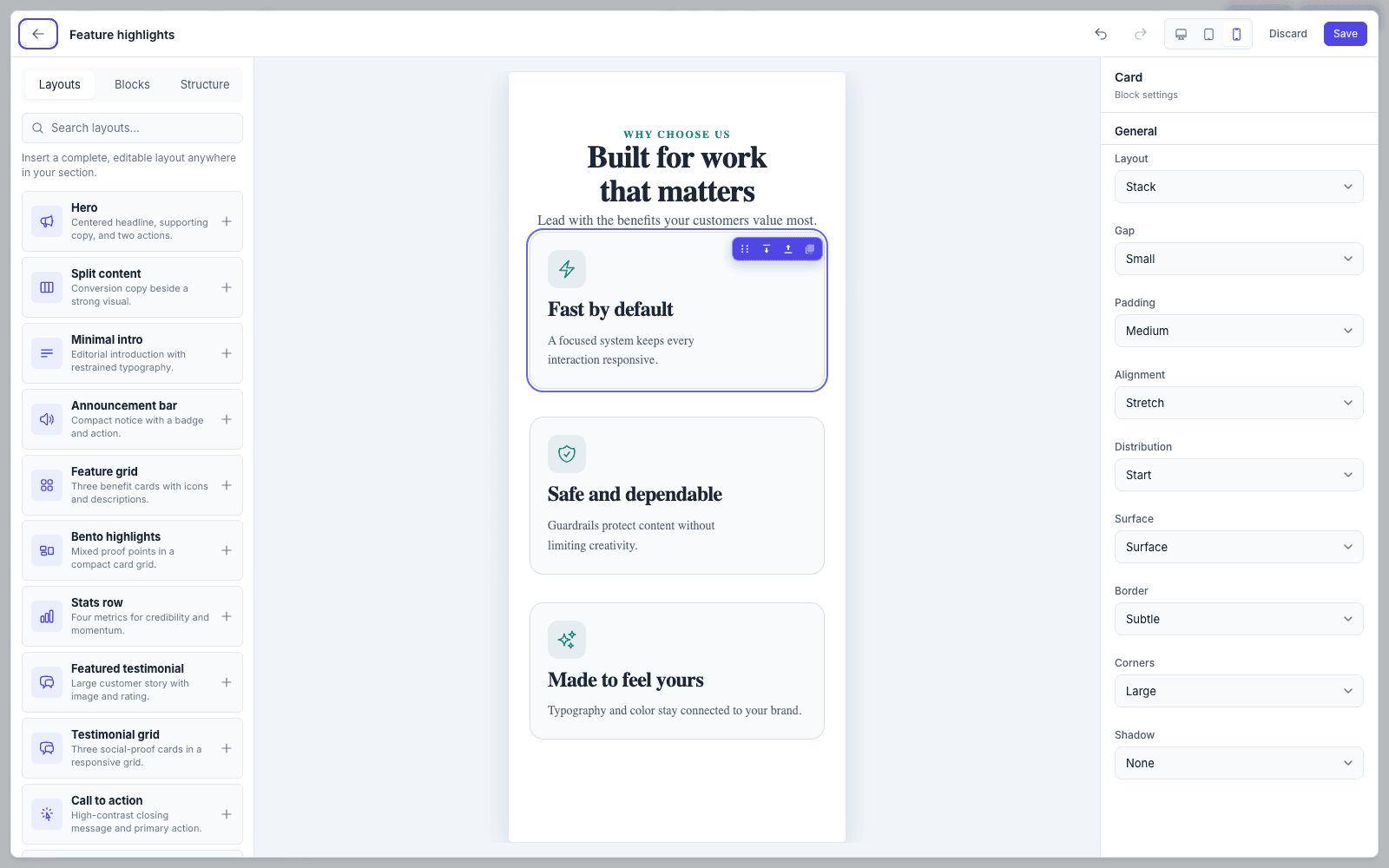
Task: Move selected card down
Action: coord(767,249)
